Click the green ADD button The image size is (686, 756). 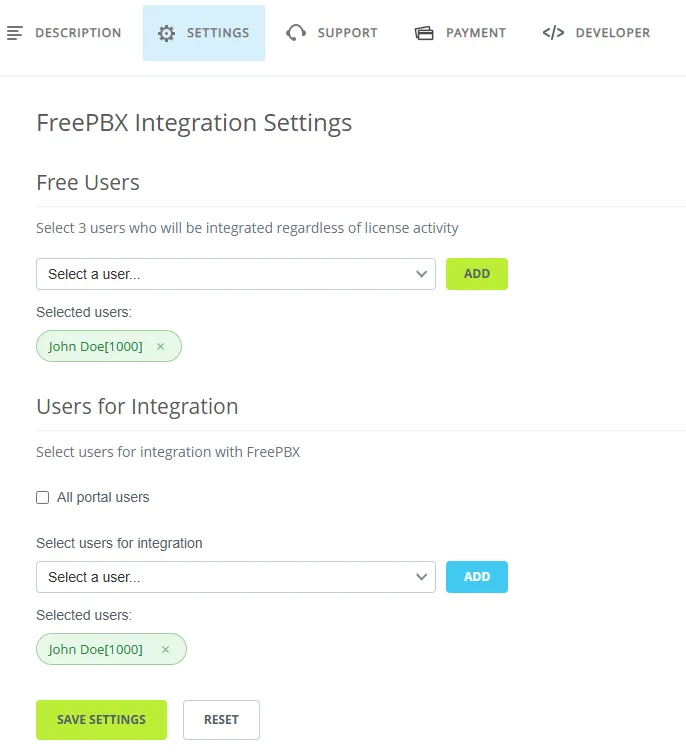coord(477,274)
